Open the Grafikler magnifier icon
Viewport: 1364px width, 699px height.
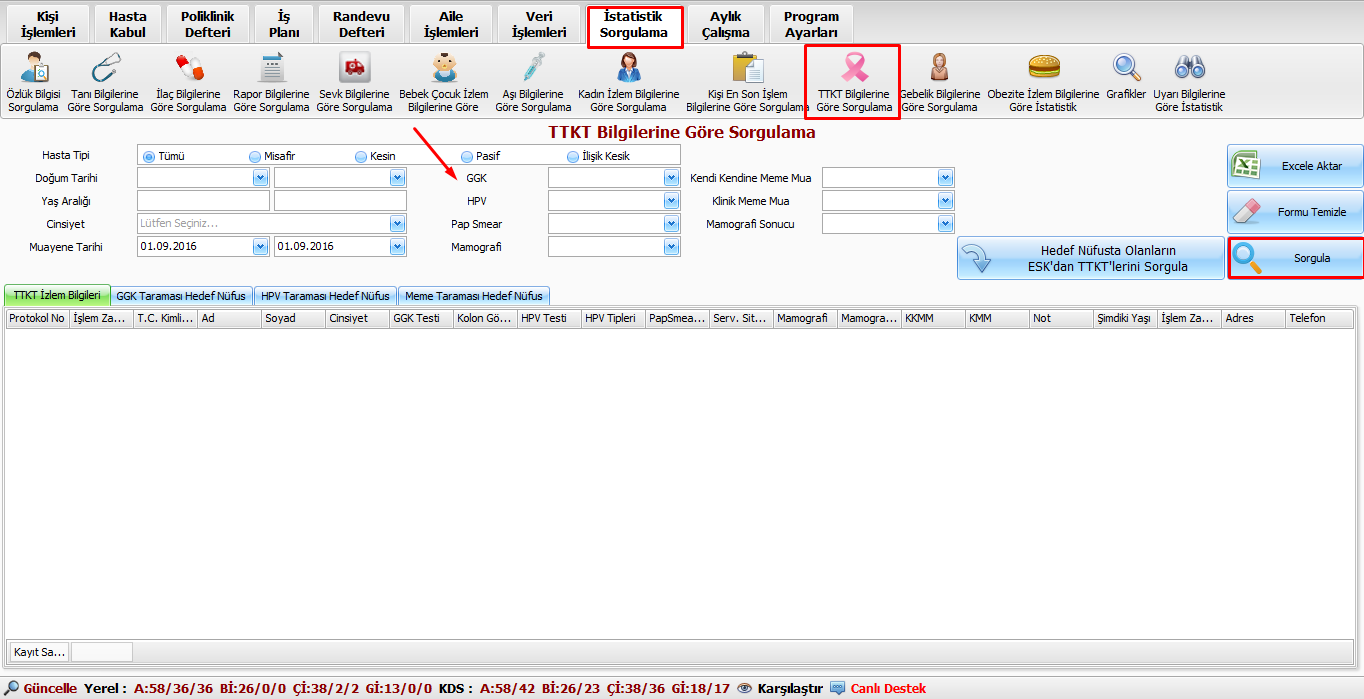click(x=1126, y=69)
